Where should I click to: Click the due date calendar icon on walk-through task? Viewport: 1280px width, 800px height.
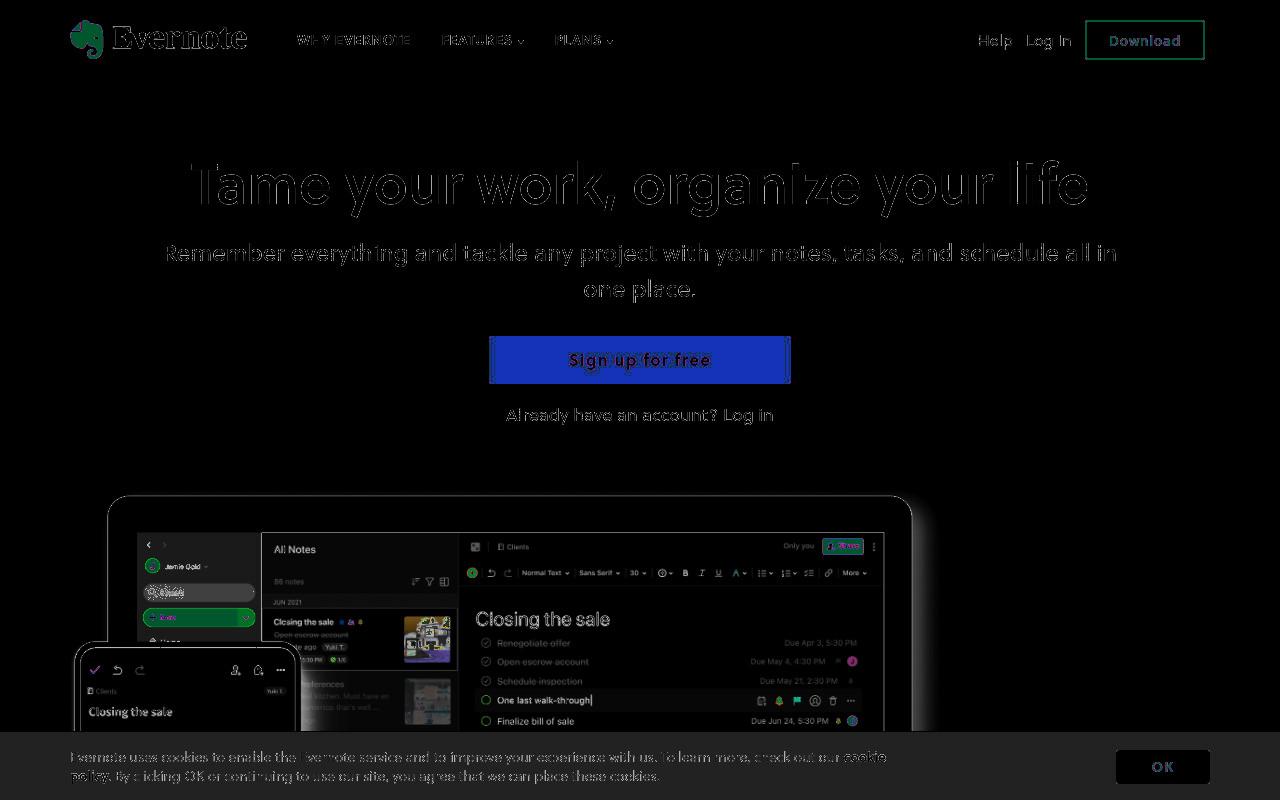[762, 701]
